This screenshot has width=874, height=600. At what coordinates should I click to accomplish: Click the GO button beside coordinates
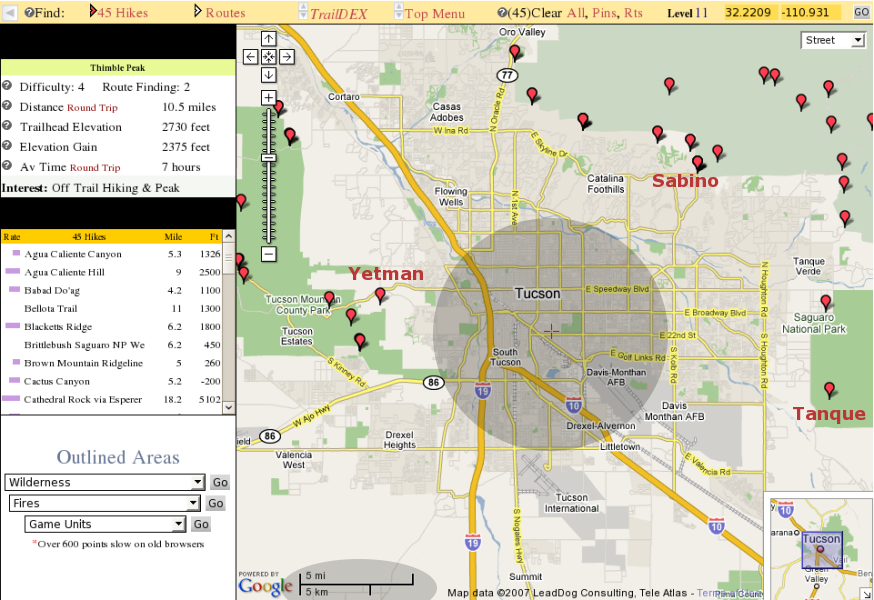coord(862,12)
